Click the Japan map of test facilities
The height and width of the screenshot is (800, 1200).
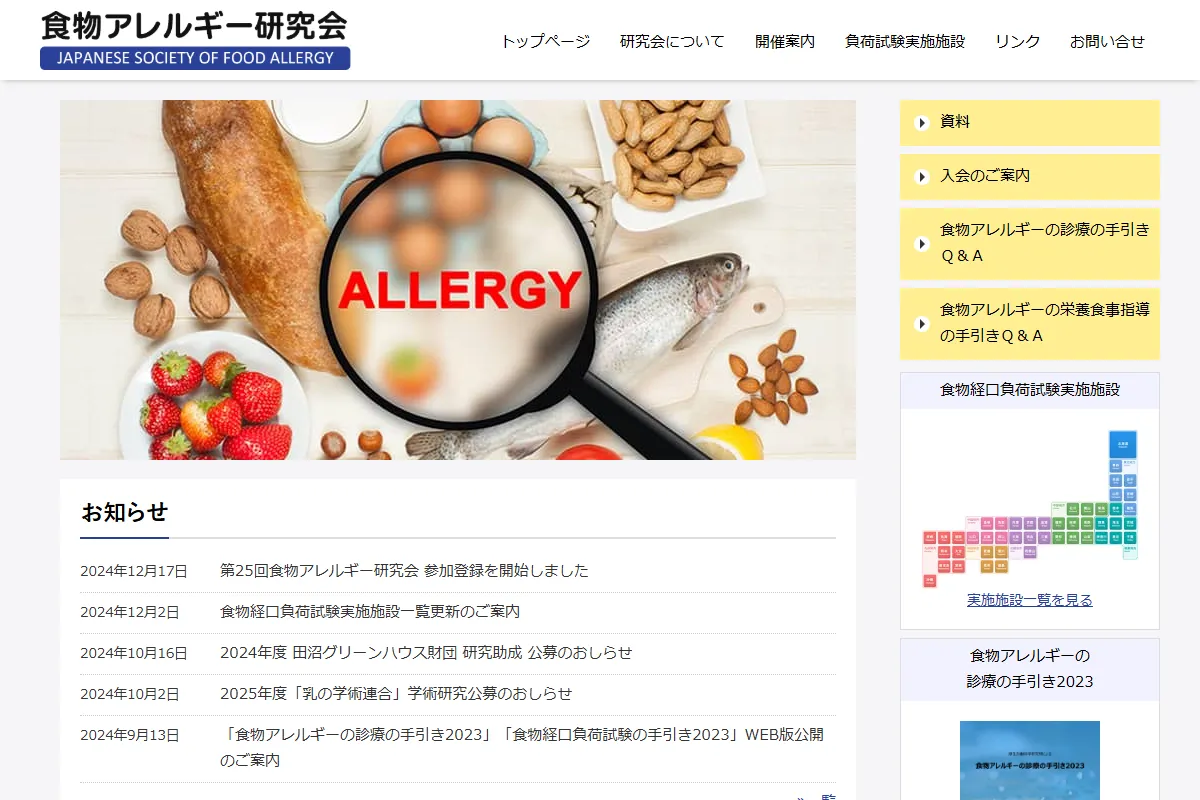(x=1030, y=508)
